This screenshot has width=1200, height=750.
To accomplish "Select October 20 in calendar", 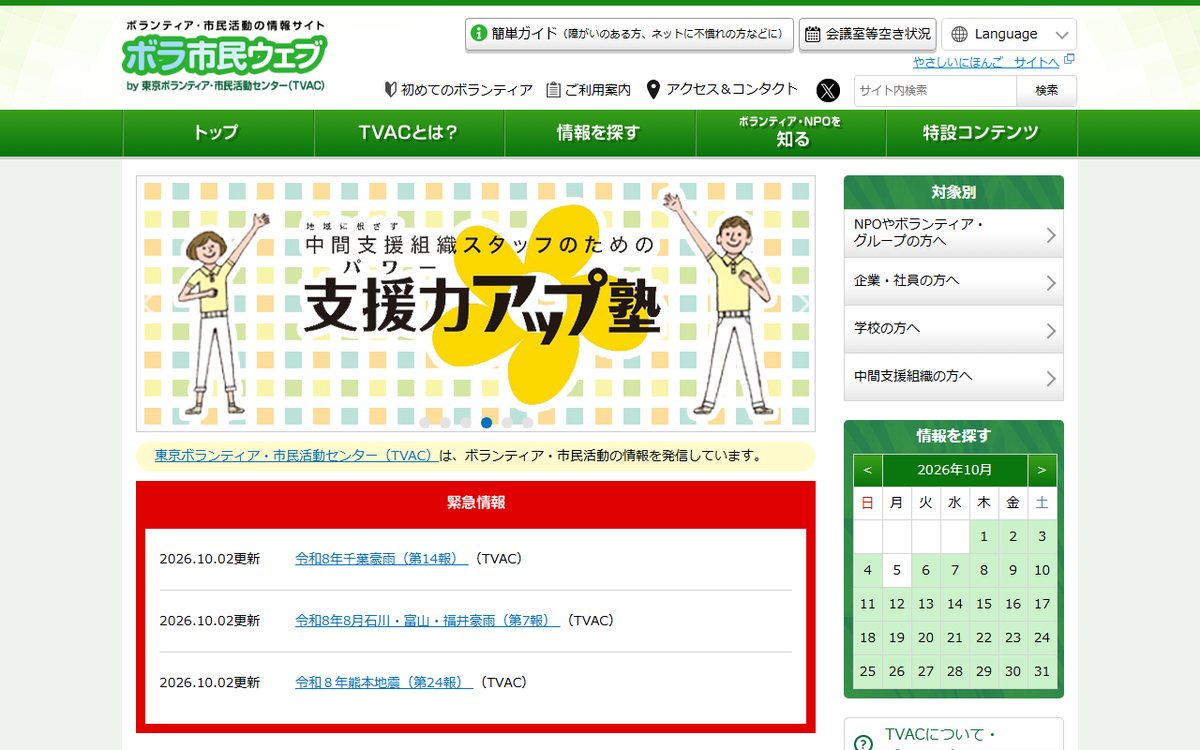I will (x=926, y=638).
